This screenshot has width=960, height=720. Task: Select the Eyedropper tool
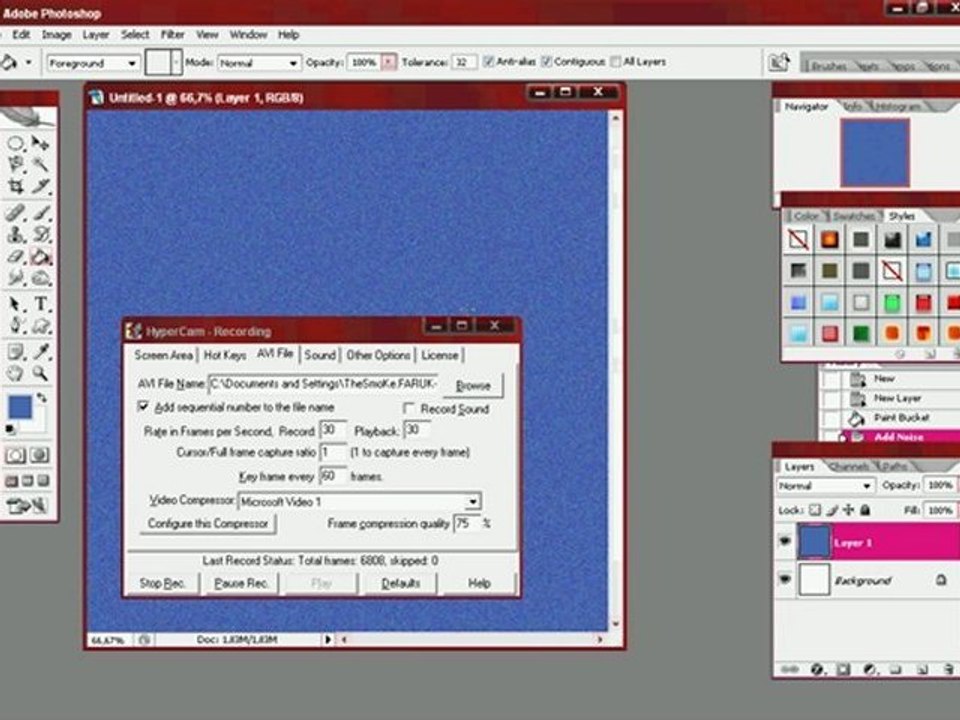[x=40, y=351]
